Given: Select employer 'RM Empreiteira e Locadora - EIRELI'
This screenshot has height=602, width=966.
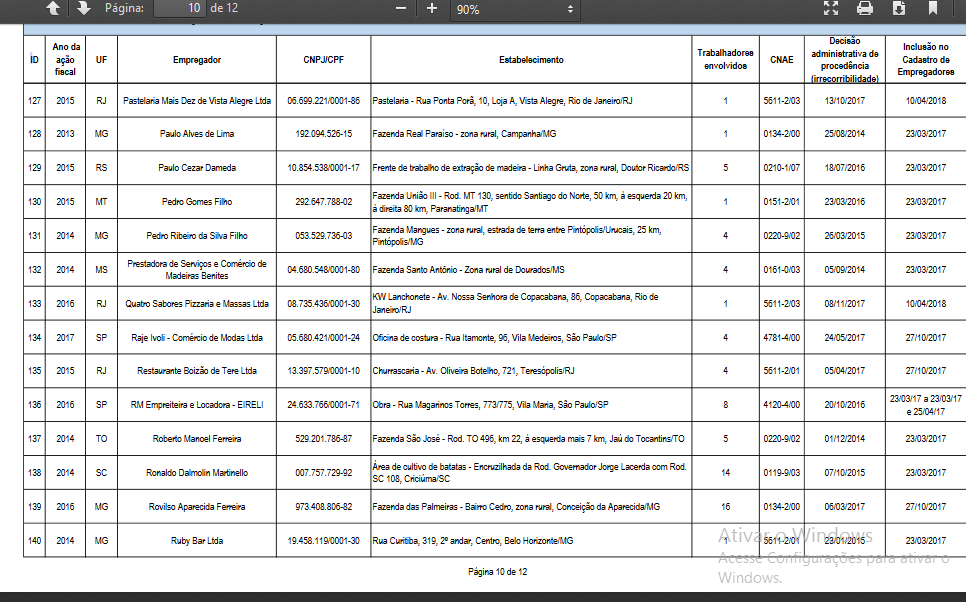Looking at the screenshot, I should pyautogui.click(x=197, y=405).
